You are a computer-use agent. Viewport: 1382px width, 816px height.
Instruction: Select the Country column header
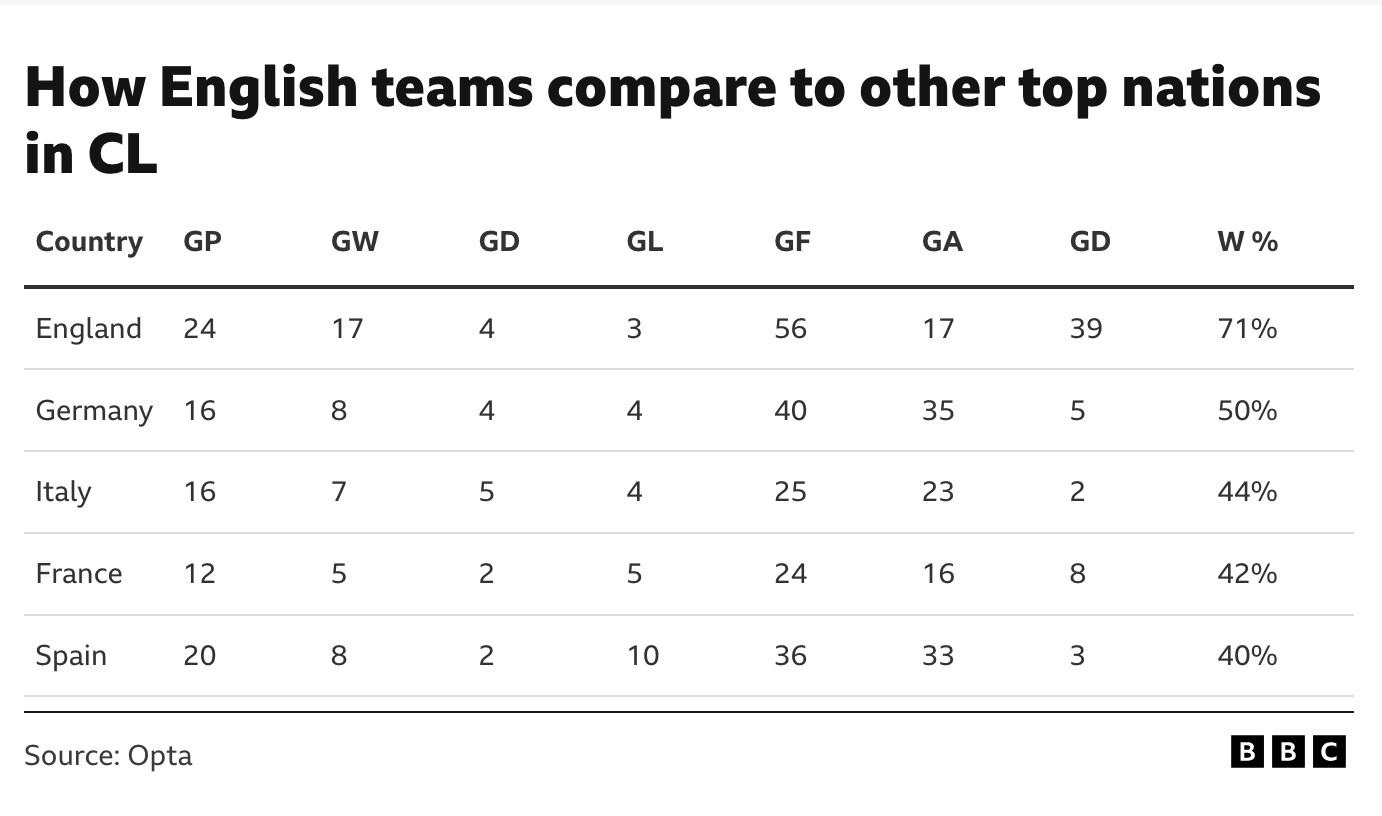pos(89,242)
